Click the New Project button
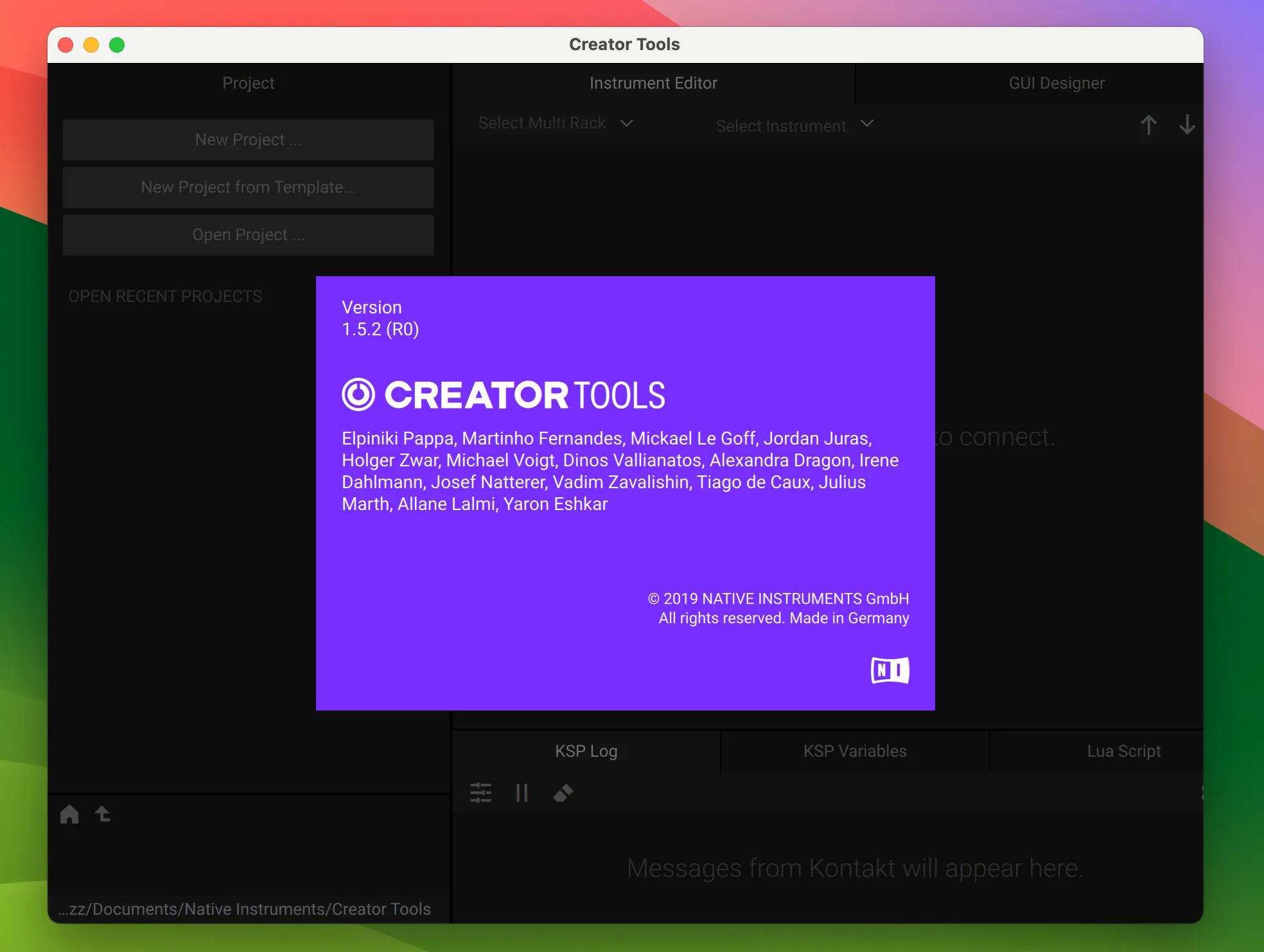Viewport: 1264px width, 952px height. coord(249,139)
